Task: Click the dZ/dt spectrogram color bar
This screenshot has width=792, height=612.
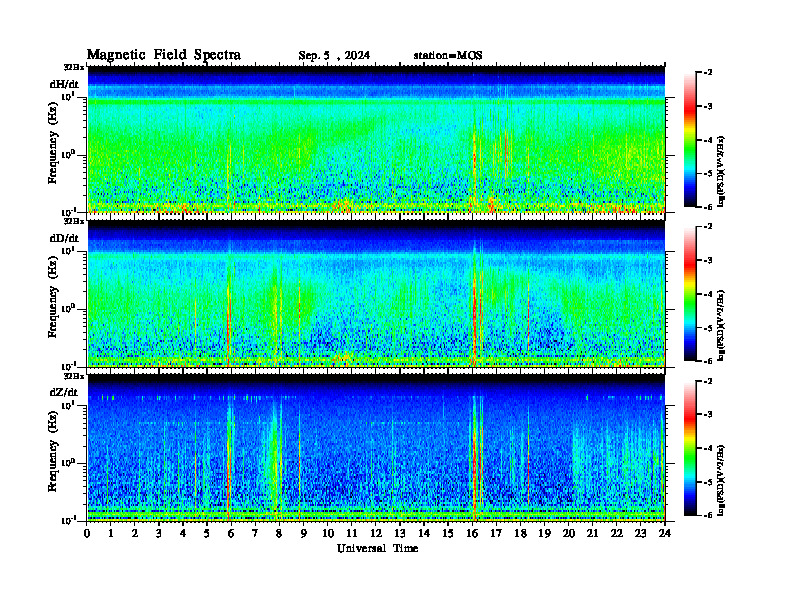Action: [690, 448]
